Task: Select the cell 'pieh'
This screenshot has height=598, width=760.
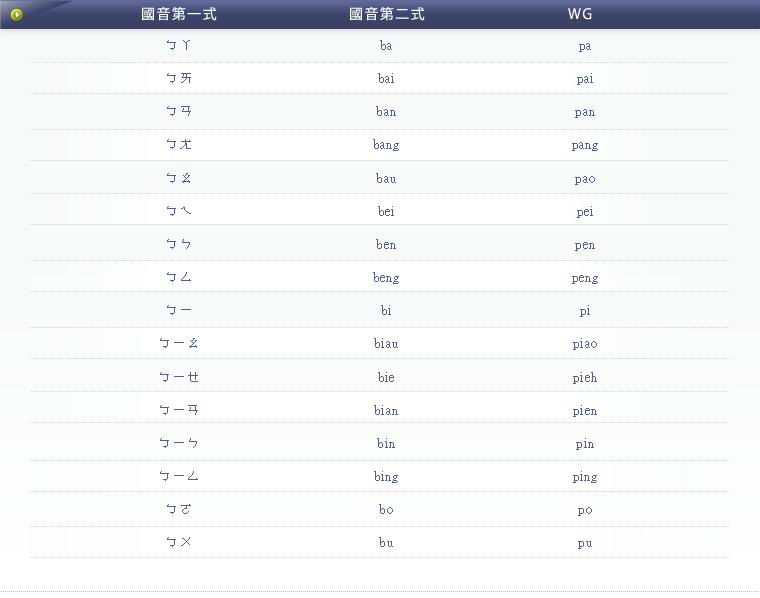Action: (x=585, y=378)
